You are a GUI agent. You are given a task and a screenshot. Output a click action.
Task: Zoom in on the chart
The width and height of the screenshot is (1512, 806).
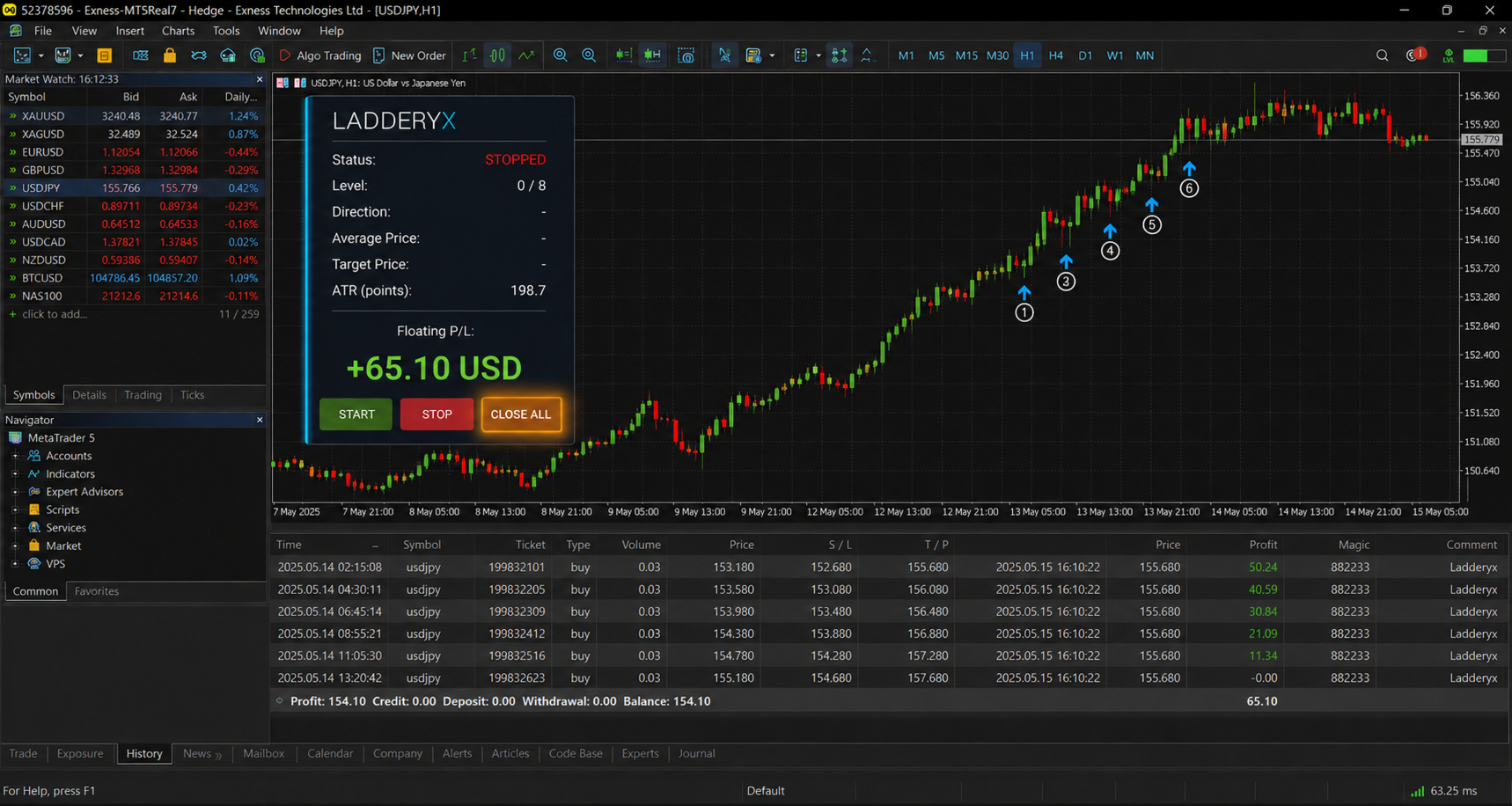point(560,55)
